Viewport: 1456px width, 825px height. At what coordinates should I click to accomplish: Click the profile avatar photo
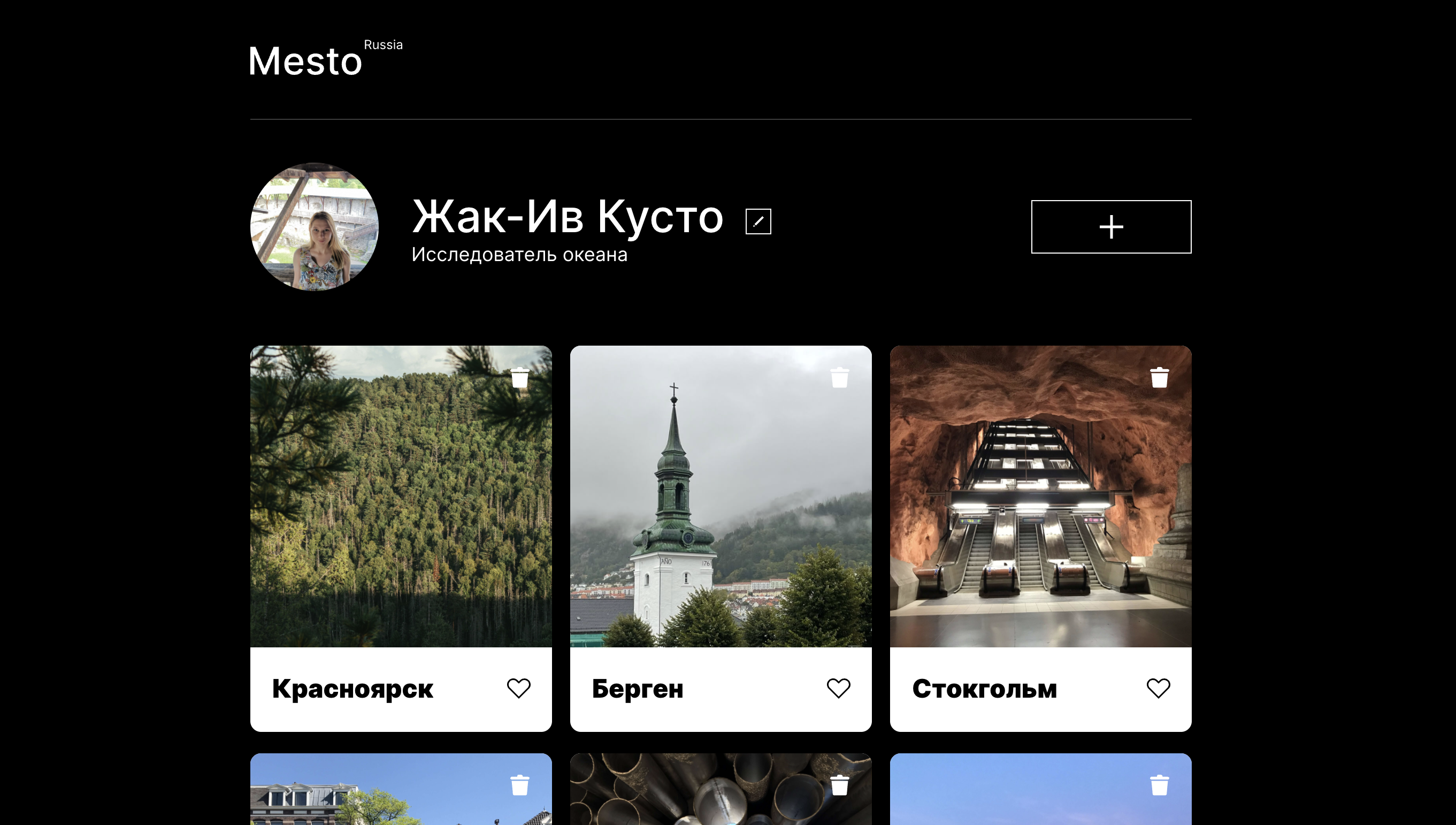(315, 227)
